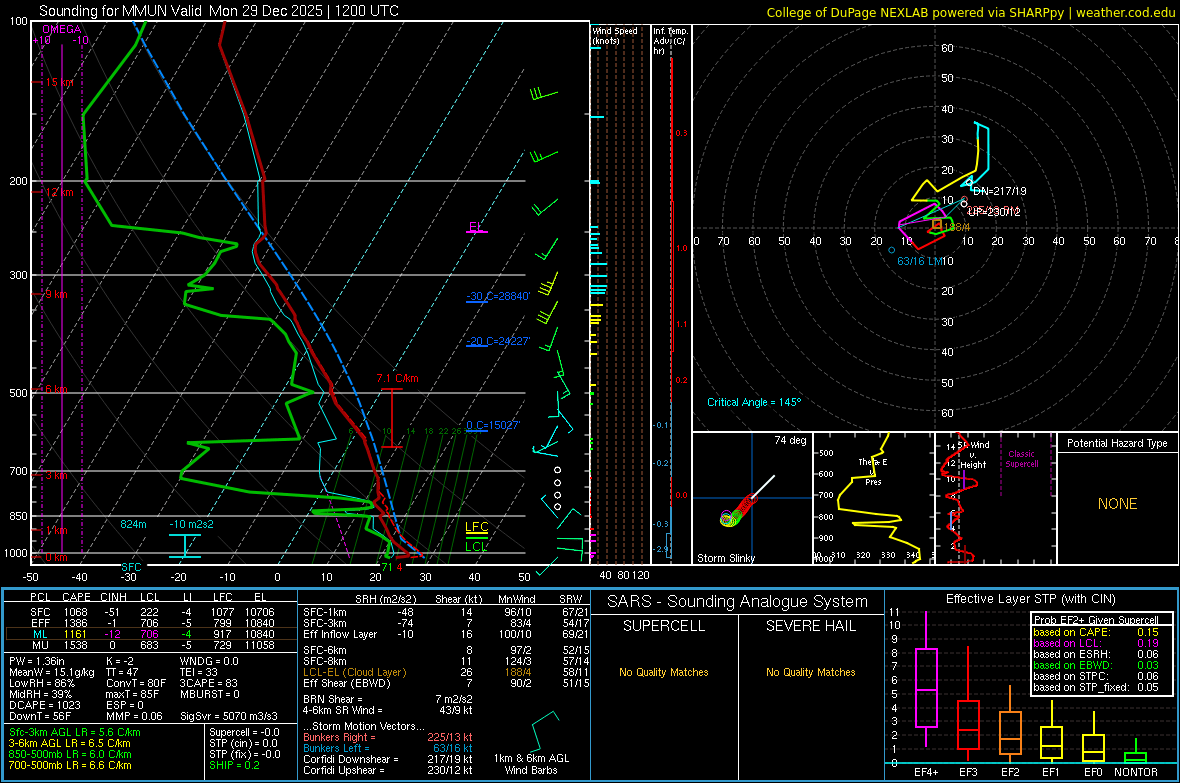This screenshot has width=1180, height=783.
Task: Click the Critical Angle = 145° text
Action: [x=754, y=402]
